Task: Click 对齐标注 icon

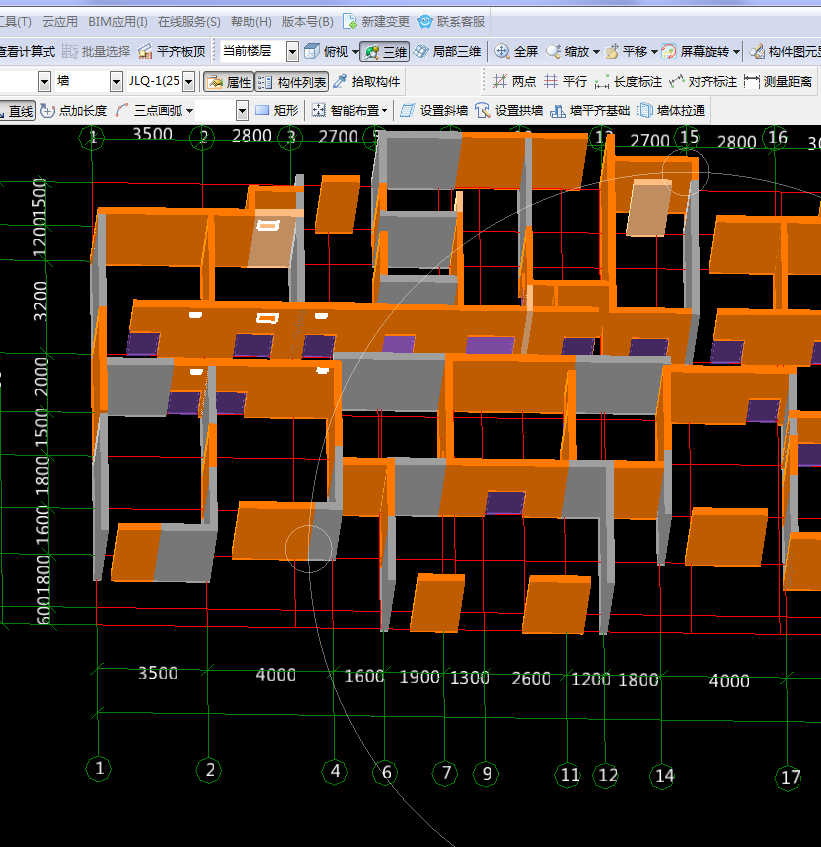Action: (676, 82)
